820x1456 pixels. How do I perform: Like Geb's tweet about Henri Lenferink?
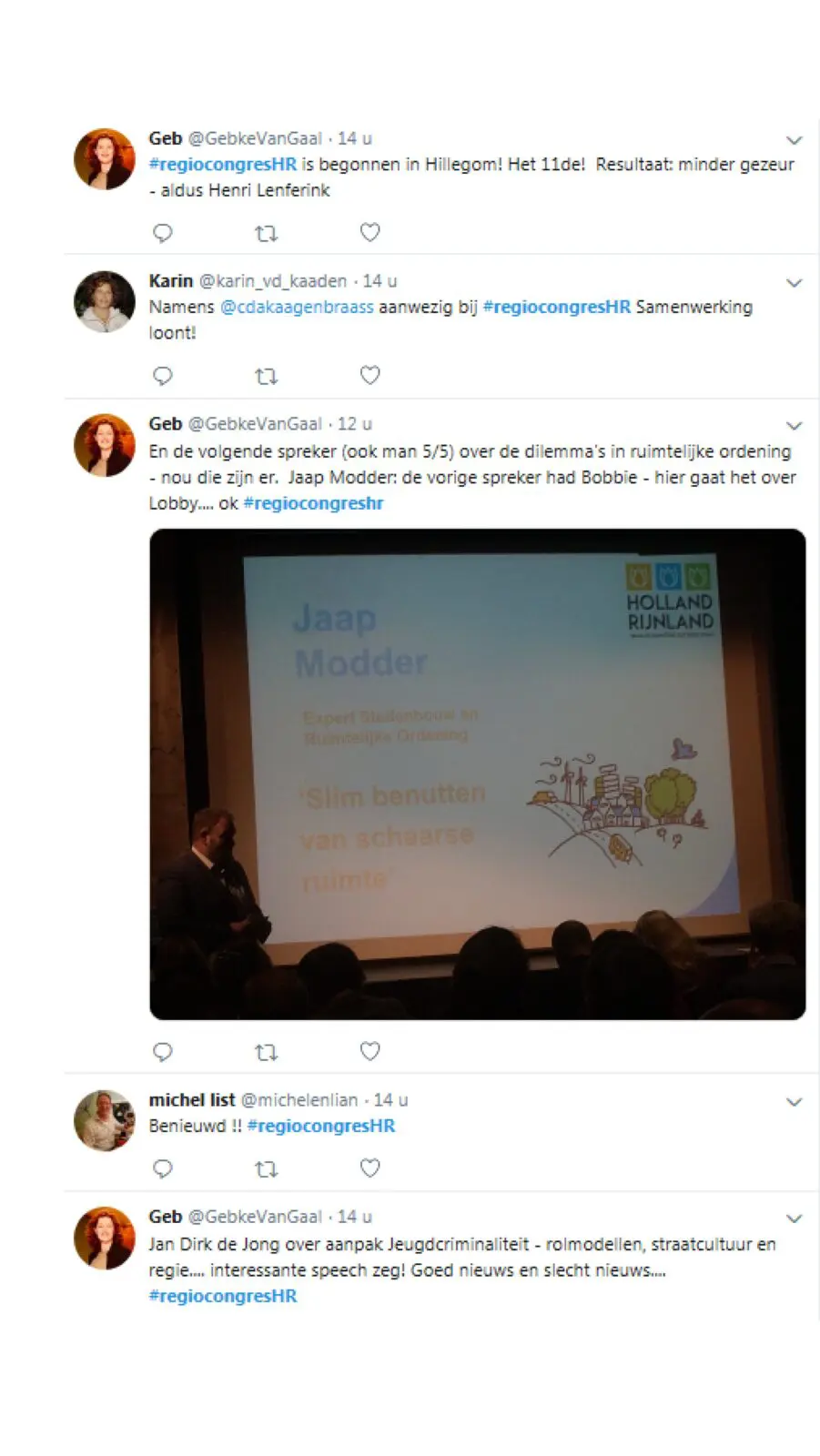[x=370, y=233]
